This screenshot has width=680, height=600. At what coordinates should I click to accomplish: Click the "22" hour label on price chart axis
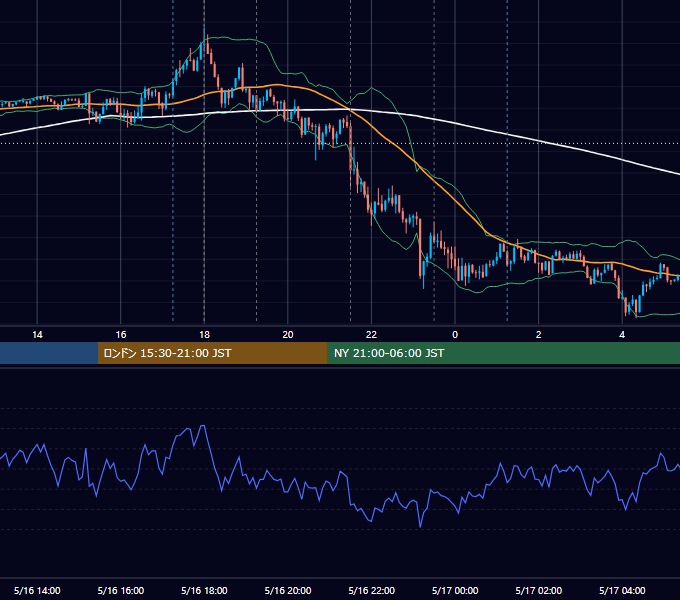(x=371, y=335)
